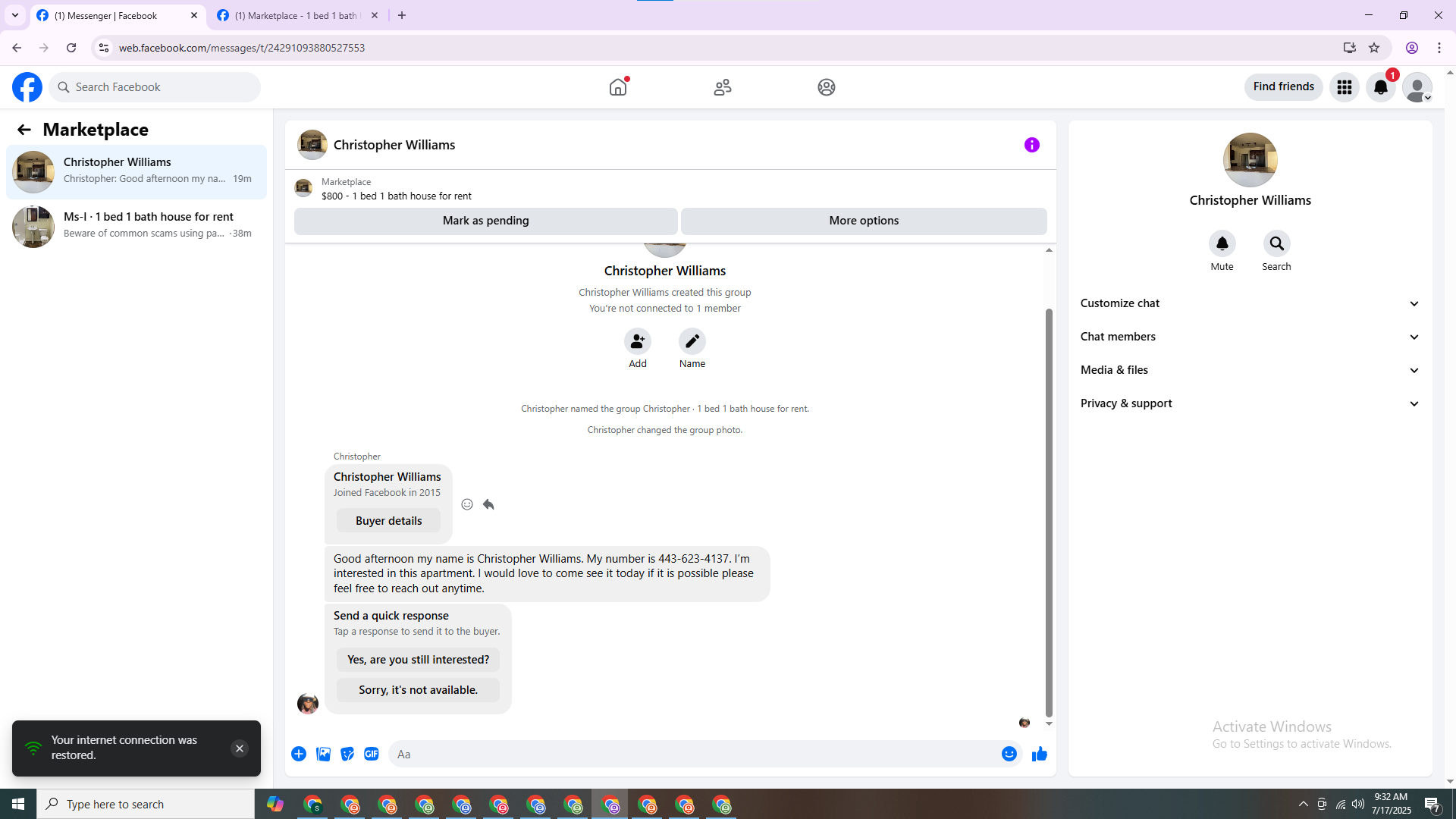Reply to Christopher's buyer card message
1456x819 pixels.
point(488,504)
